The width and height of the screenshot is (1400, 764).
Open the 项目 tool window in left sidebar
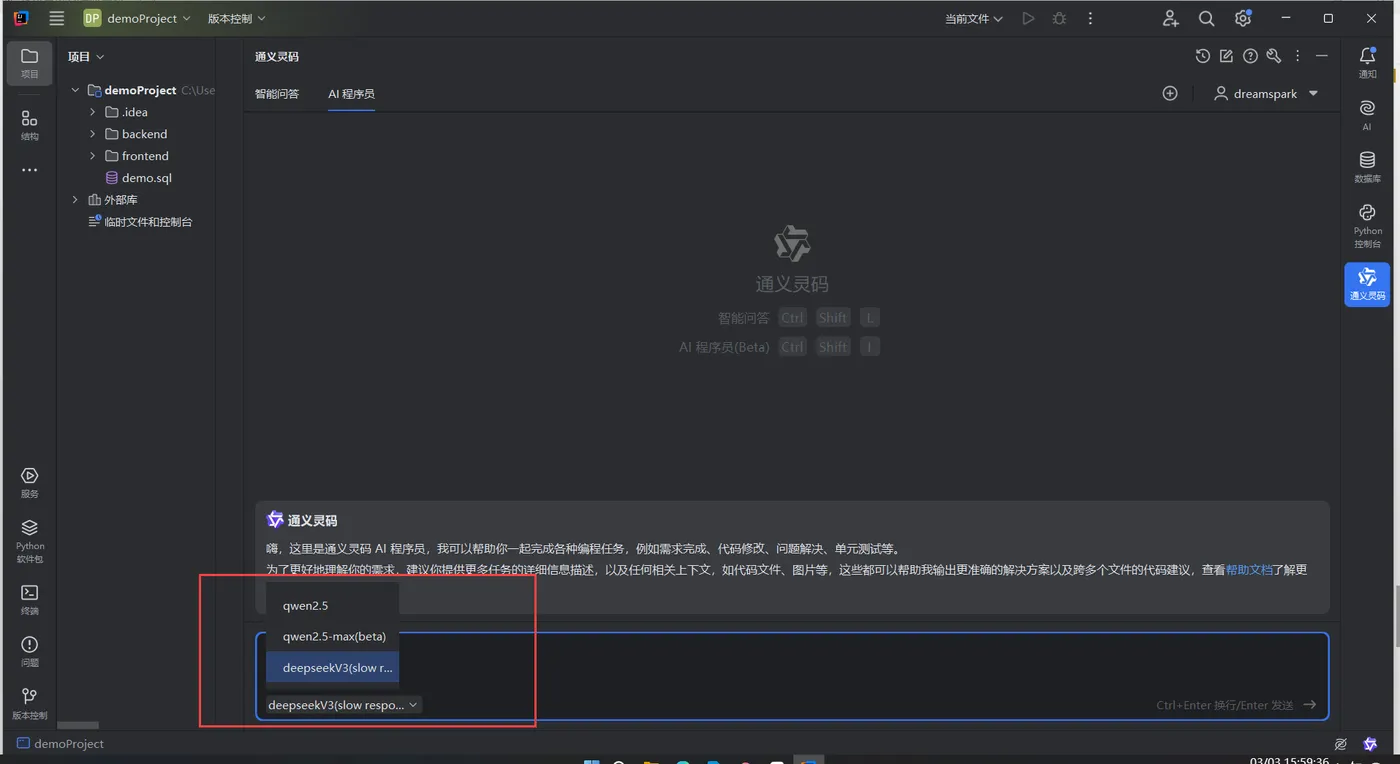(30, 63)
